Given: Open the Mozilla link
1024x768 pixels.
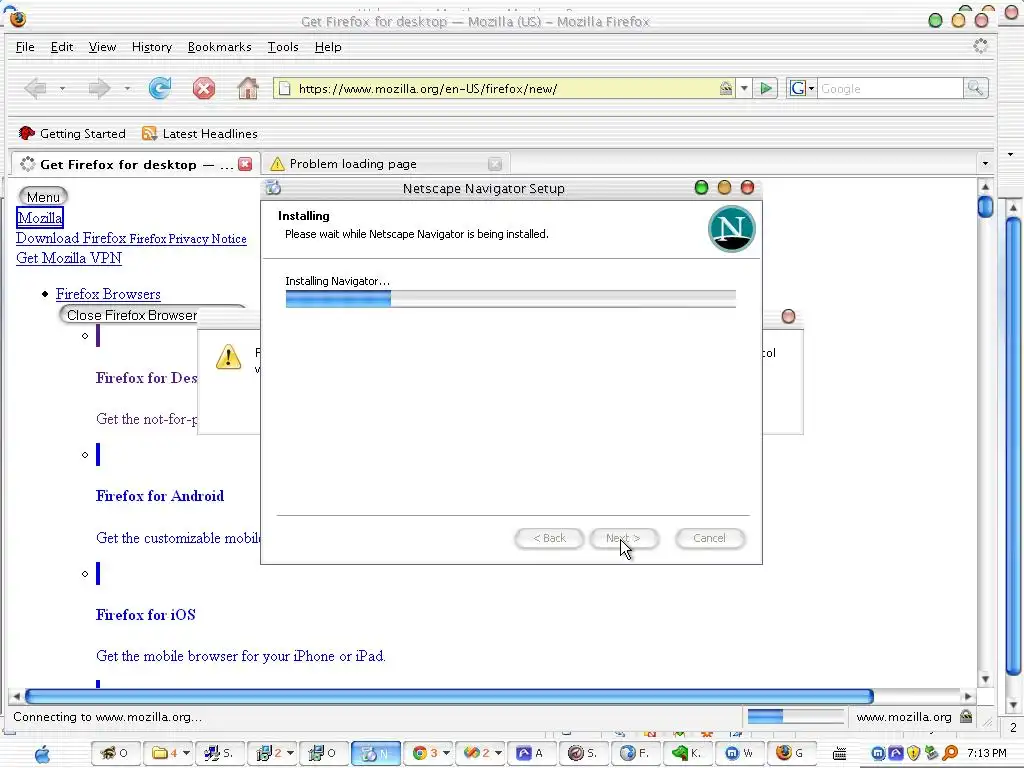Looking at the screenshot, I should (x=40, y=218).
